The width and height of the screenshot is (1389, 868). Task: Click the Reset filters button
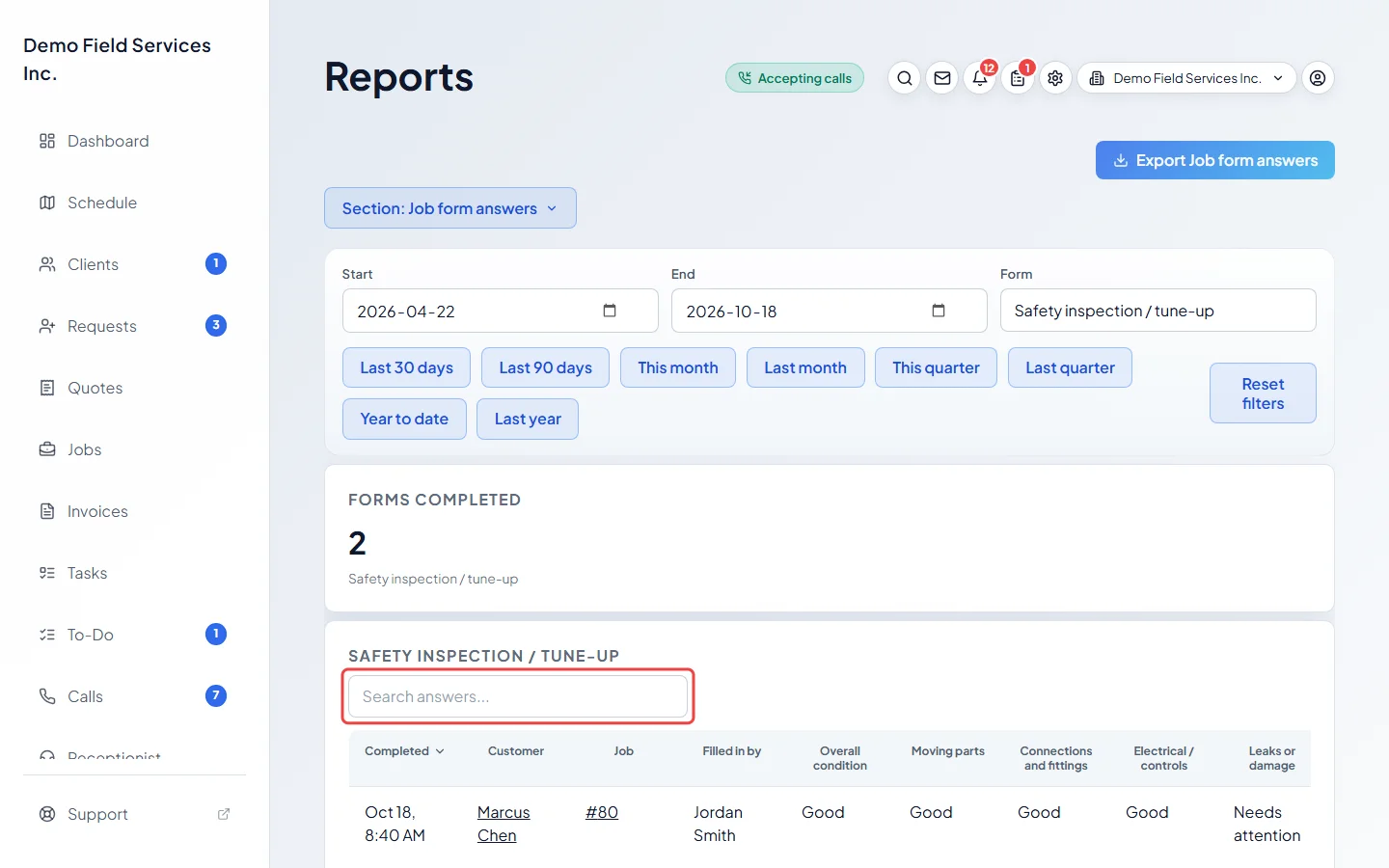click(x=1263, y=393)
